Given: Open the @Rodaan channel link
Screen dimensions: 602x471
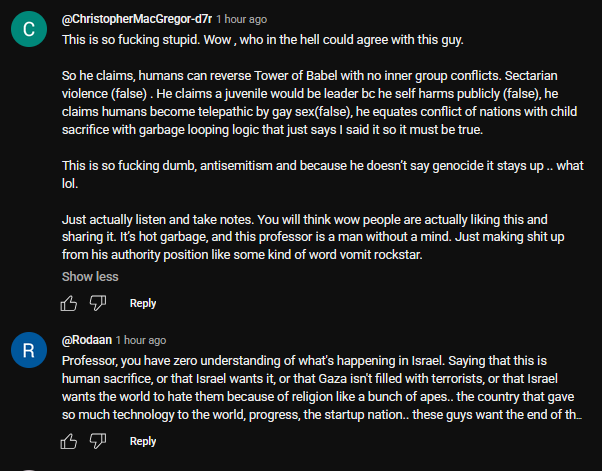Looking at the screenshot, I should (87, 340).
